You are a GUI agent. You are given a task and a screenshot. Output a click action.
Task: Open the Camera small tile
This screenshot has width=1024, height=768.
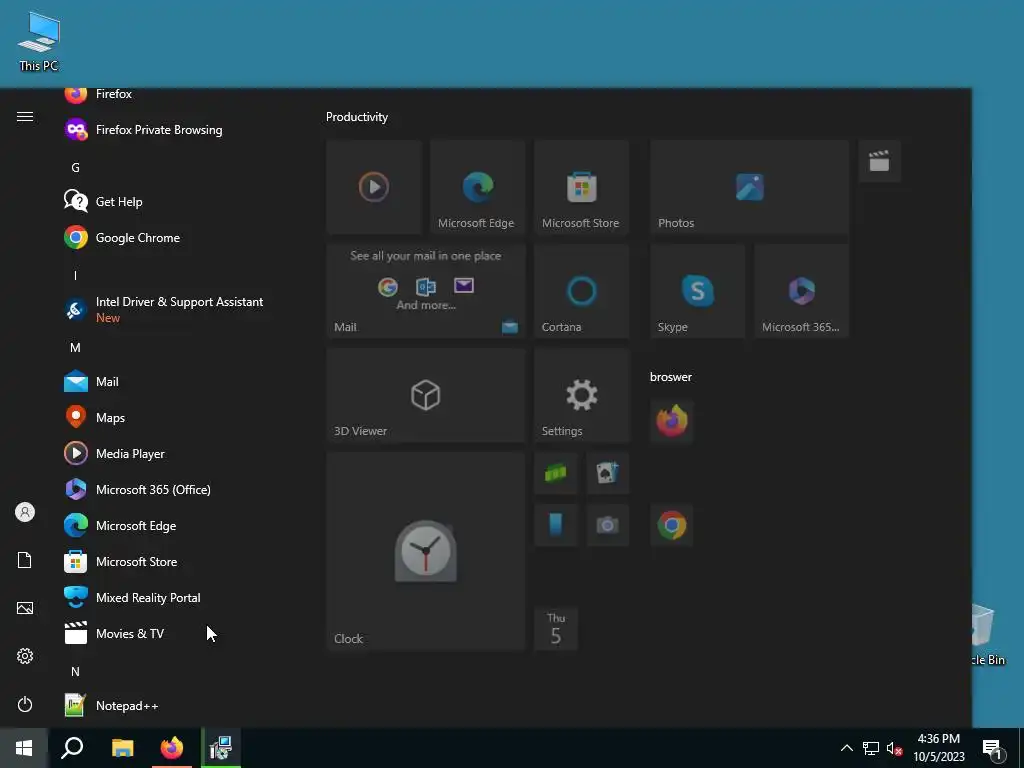coord(607,525)
